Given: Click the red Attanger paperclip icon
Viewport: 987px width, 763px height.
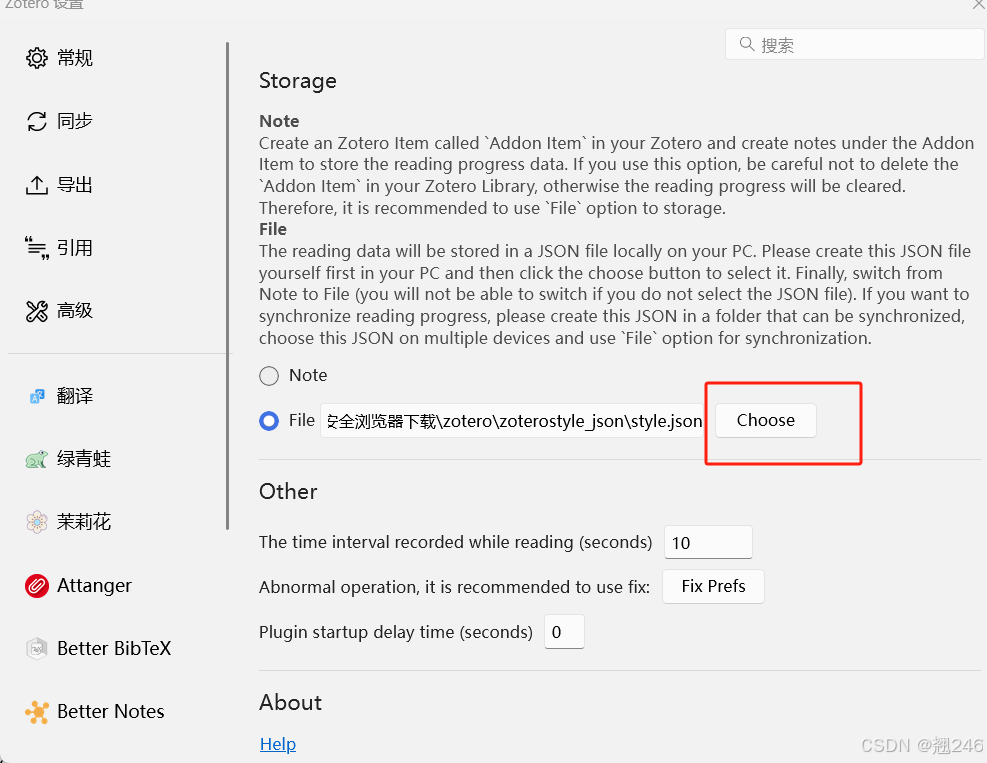Looking at the screenshot, I should [37, 585].
